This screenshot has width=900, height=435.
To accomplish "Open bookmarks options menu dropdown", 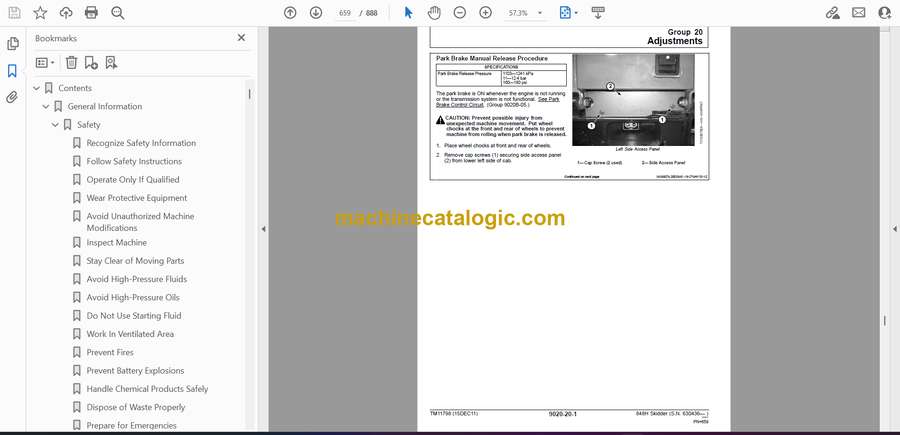I will [x=45, y=63].
